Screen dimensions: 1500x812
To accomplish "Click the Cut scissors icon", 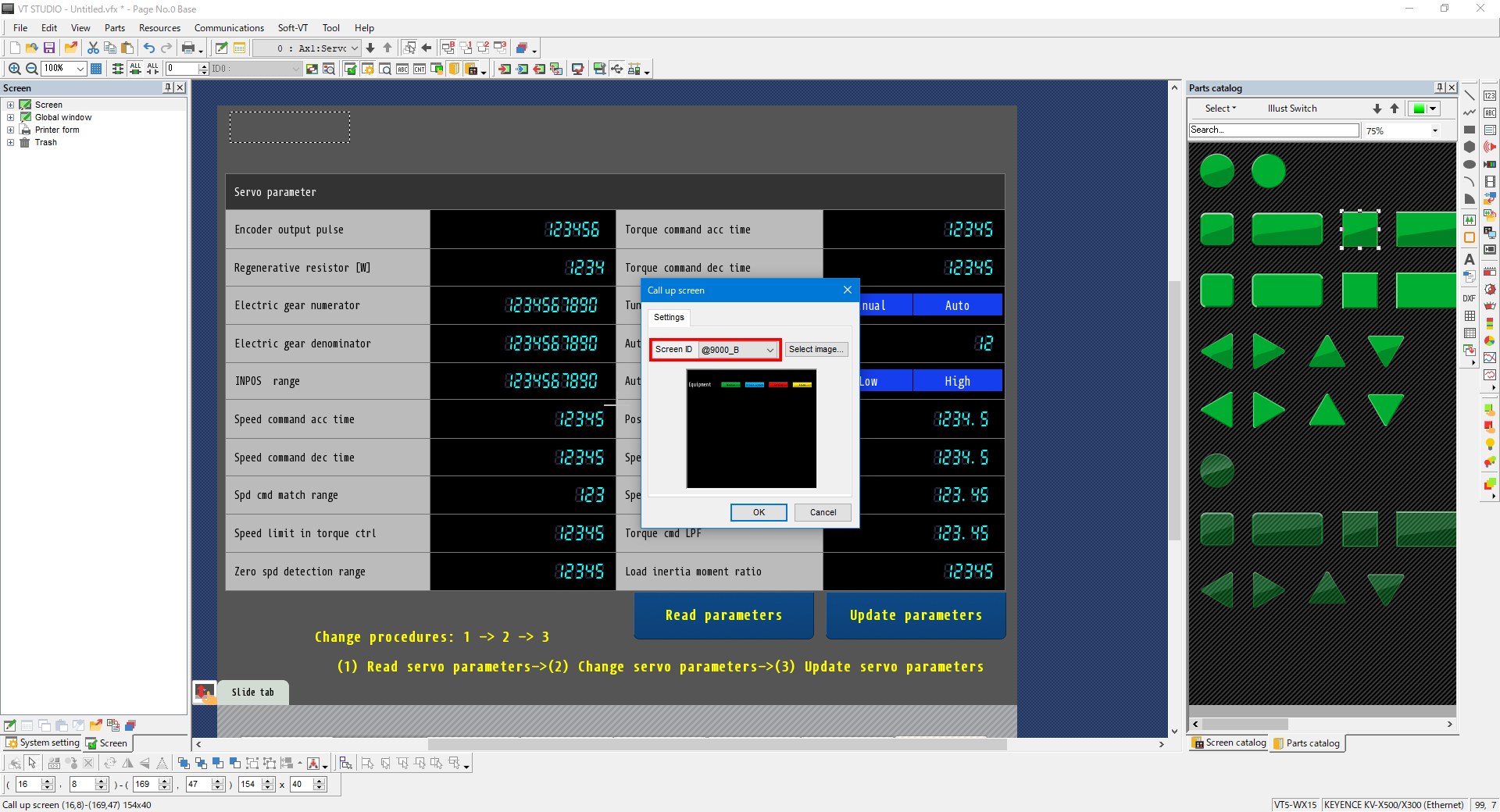I will coord(93,48).
